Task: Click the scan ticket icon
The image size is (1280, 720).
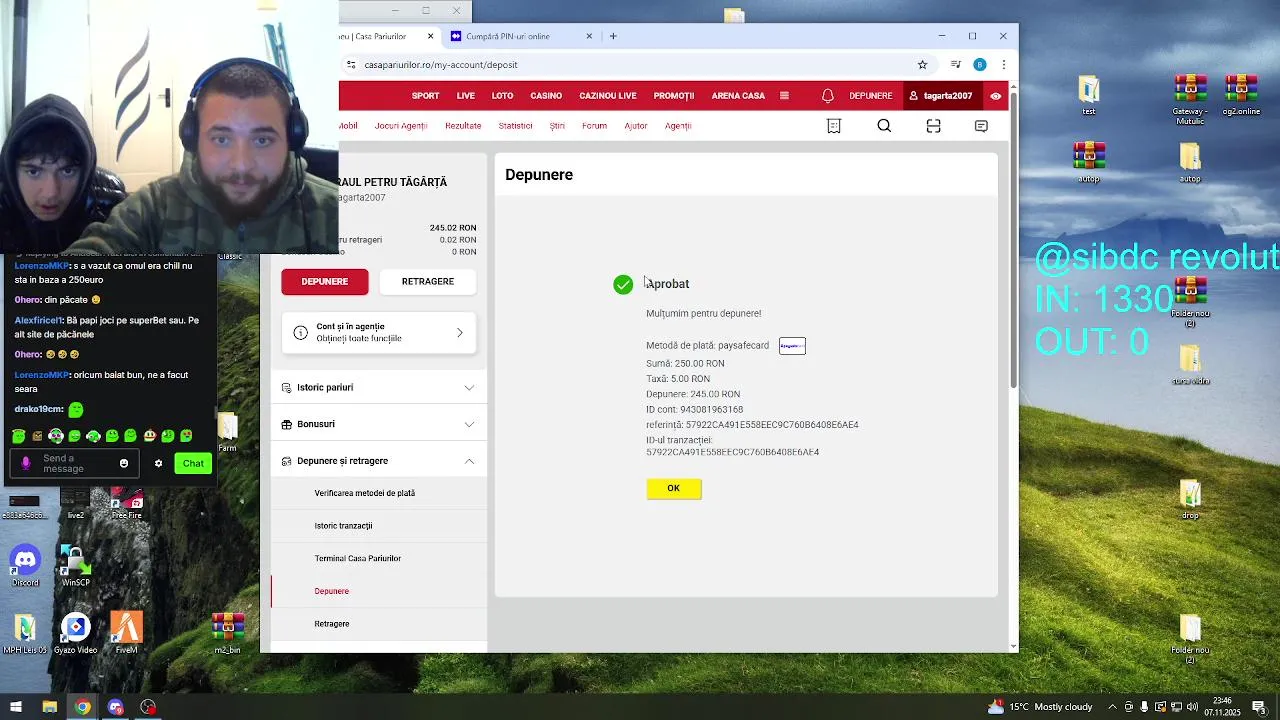Action: 933,126
